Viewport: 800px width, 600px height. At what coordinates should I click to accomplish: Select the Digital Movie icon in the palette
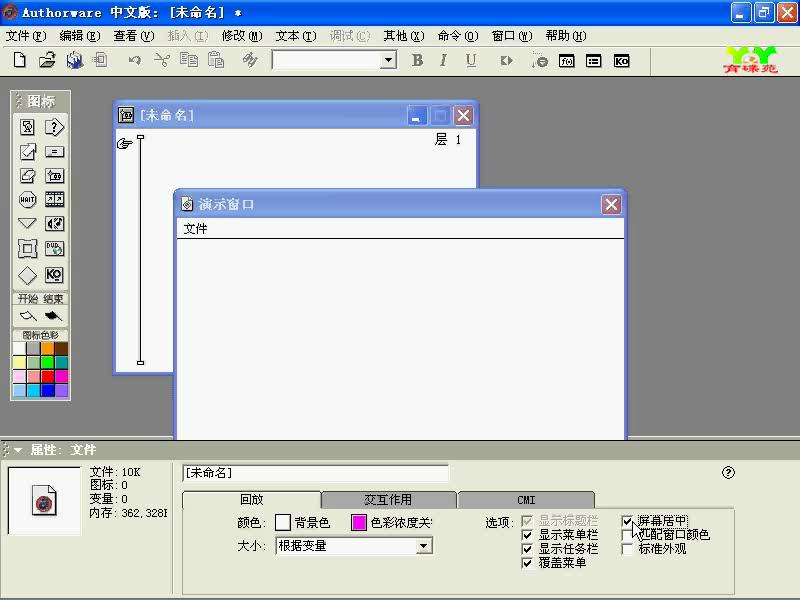pyautogui.click(x=54, y=199)
